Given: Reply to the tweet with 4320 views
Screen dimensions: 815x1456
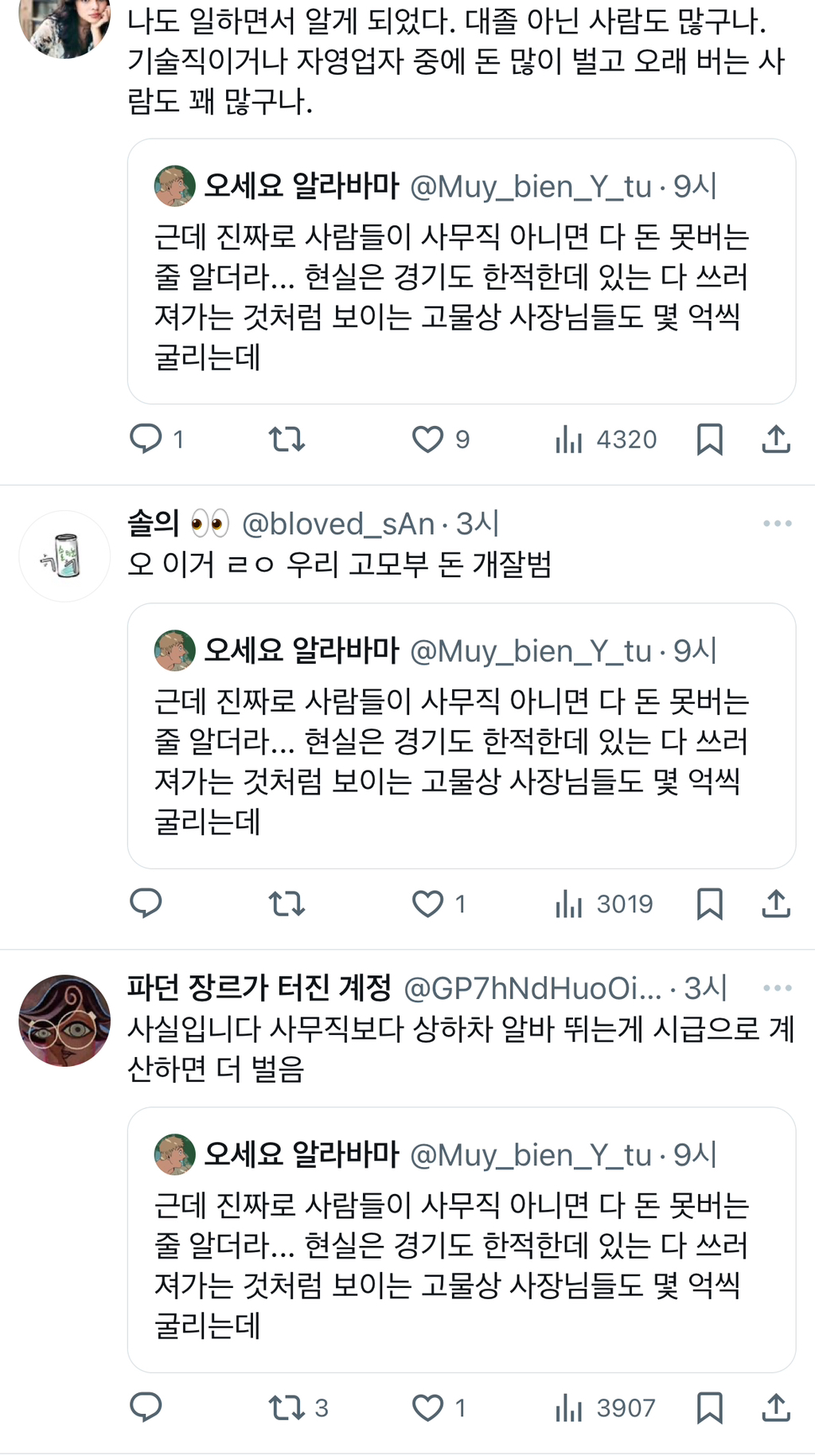Looking at the screenshot, I should pos(146,439).
